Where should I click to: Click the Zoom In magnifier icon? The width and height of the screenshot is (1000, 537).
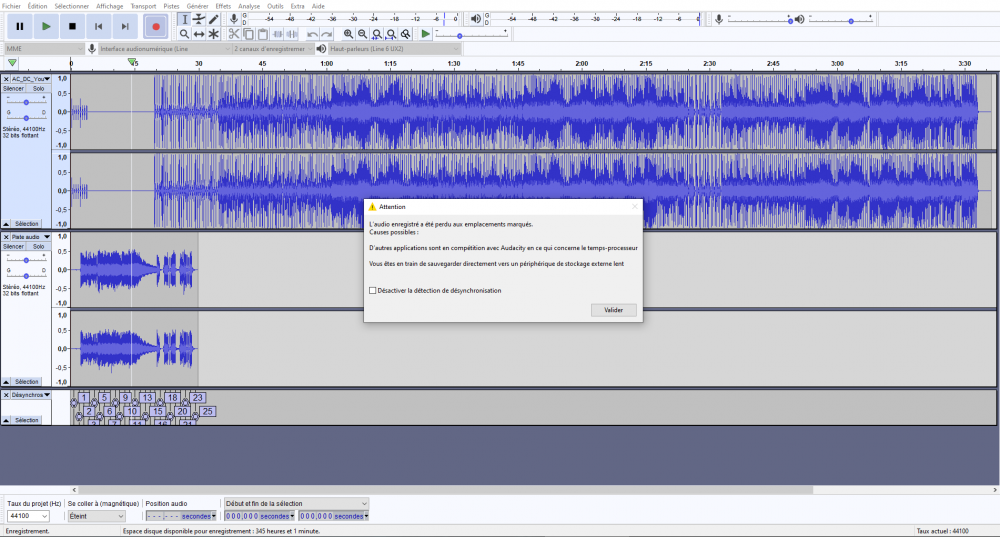tap(348, 34)
